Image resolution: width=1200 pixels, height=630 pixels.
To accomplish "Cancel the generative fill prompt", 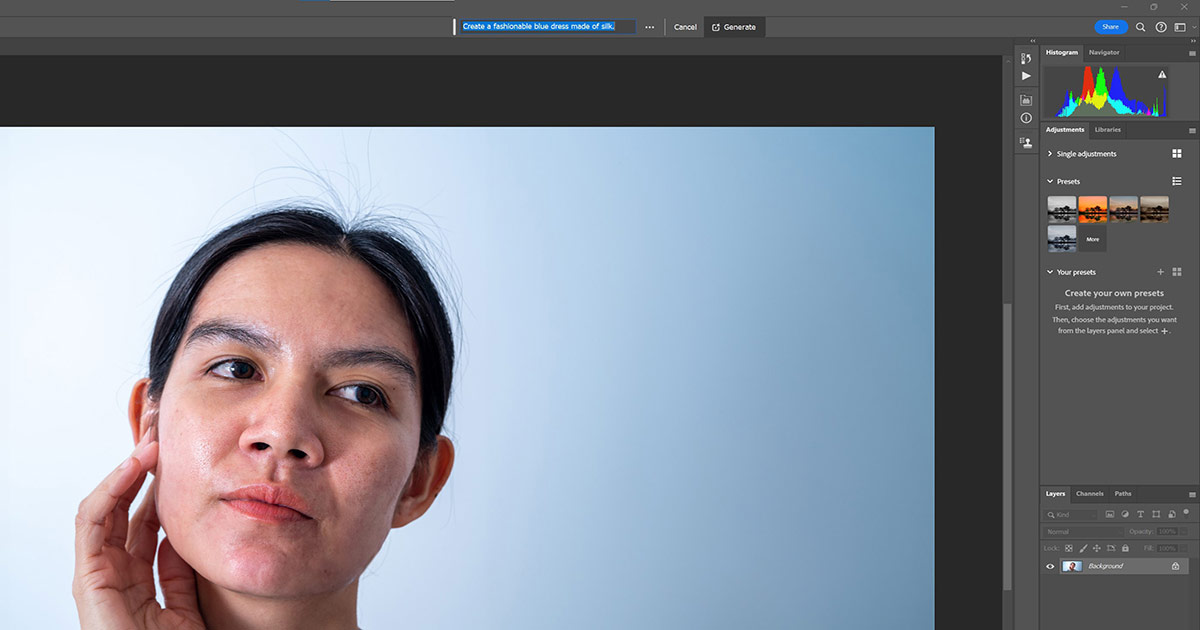I will point(685,27).
